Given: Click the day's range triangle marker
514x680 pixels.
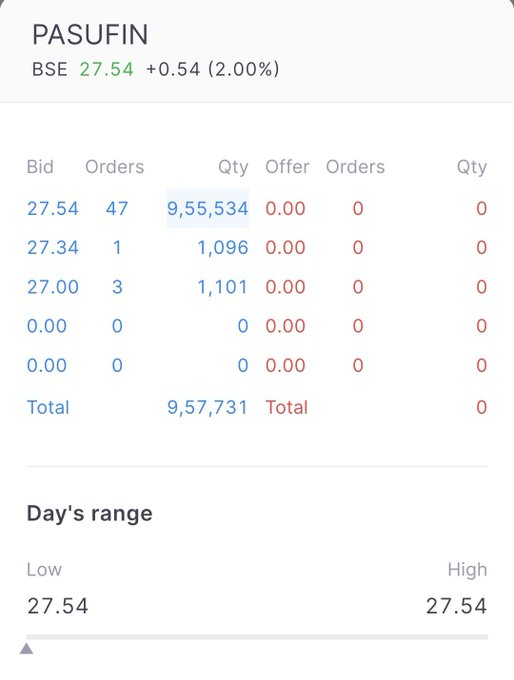Looking at the screenshot, I should (x=26, y=648).
